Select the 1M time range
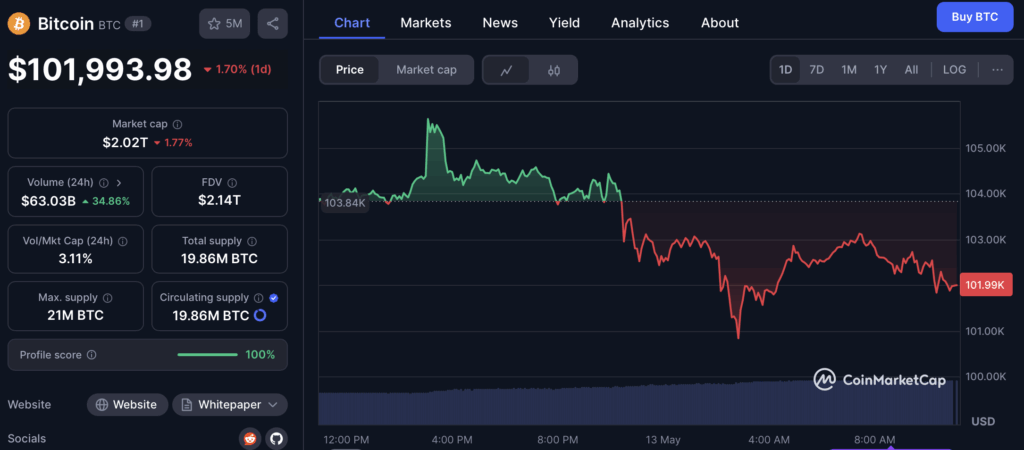Viewport: 1024px width, 450px height. [849, 70]
